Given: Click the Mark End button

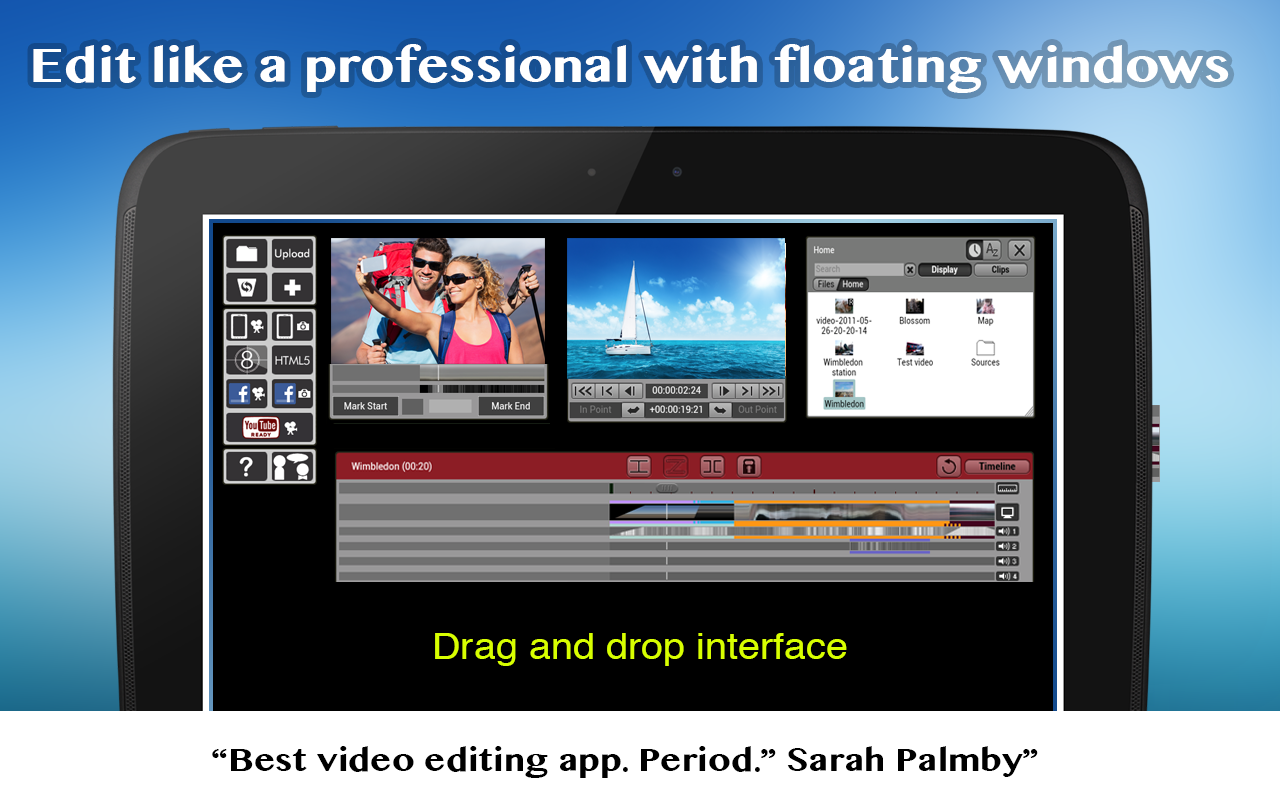Looking at the screenshot, I should pyautogui.click(x=510, y=406).
